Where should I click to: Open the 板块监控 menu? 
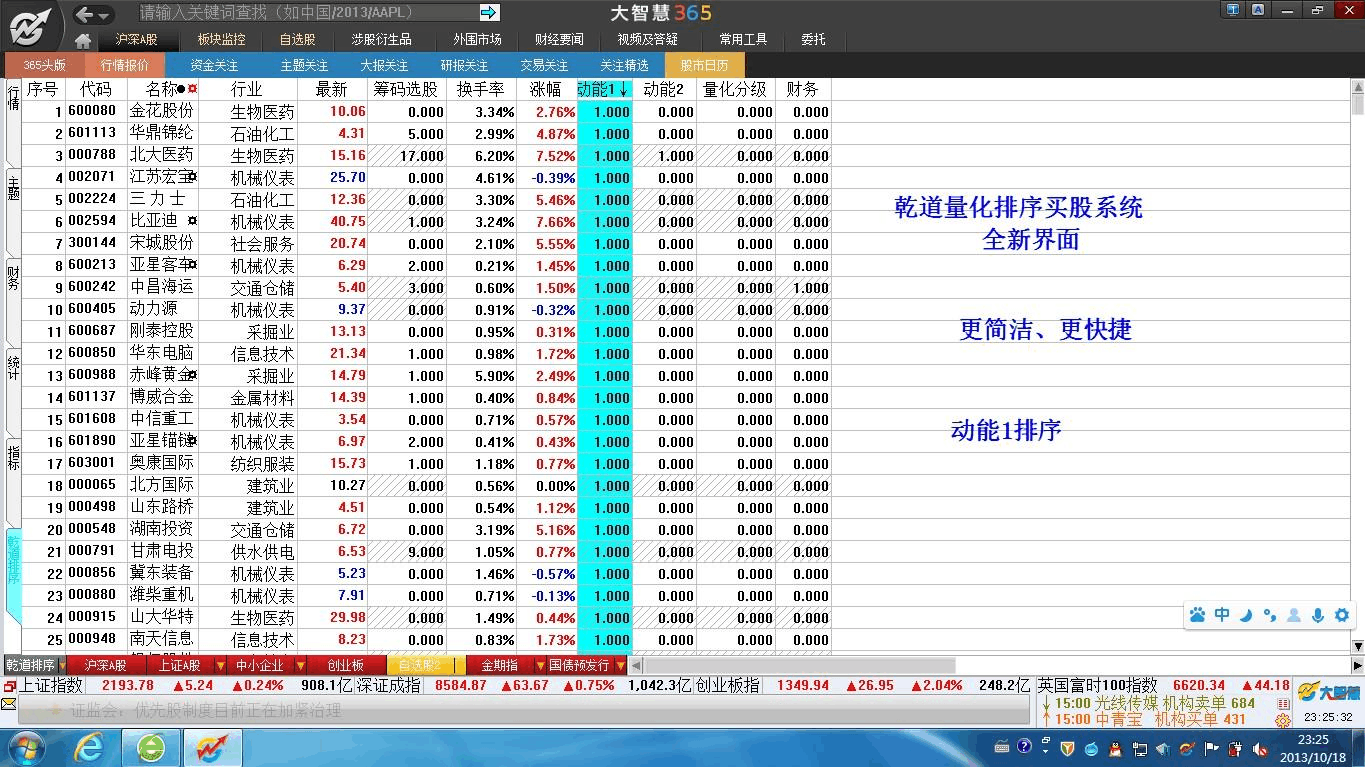[221, 40]
